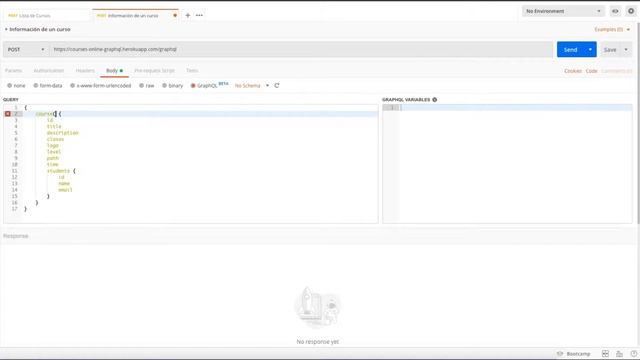This screenshot has height=360, width=640.
Task: Click the environment quick look eye icon
Action: pyautogui.click(x=615, y=11)
